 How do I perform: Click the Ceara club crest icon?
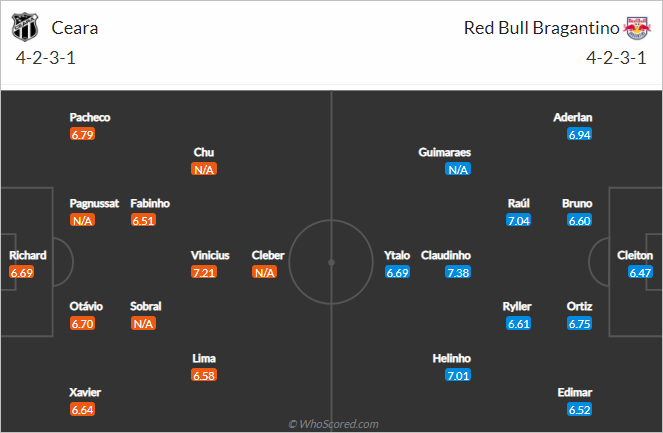coord(25,27)
